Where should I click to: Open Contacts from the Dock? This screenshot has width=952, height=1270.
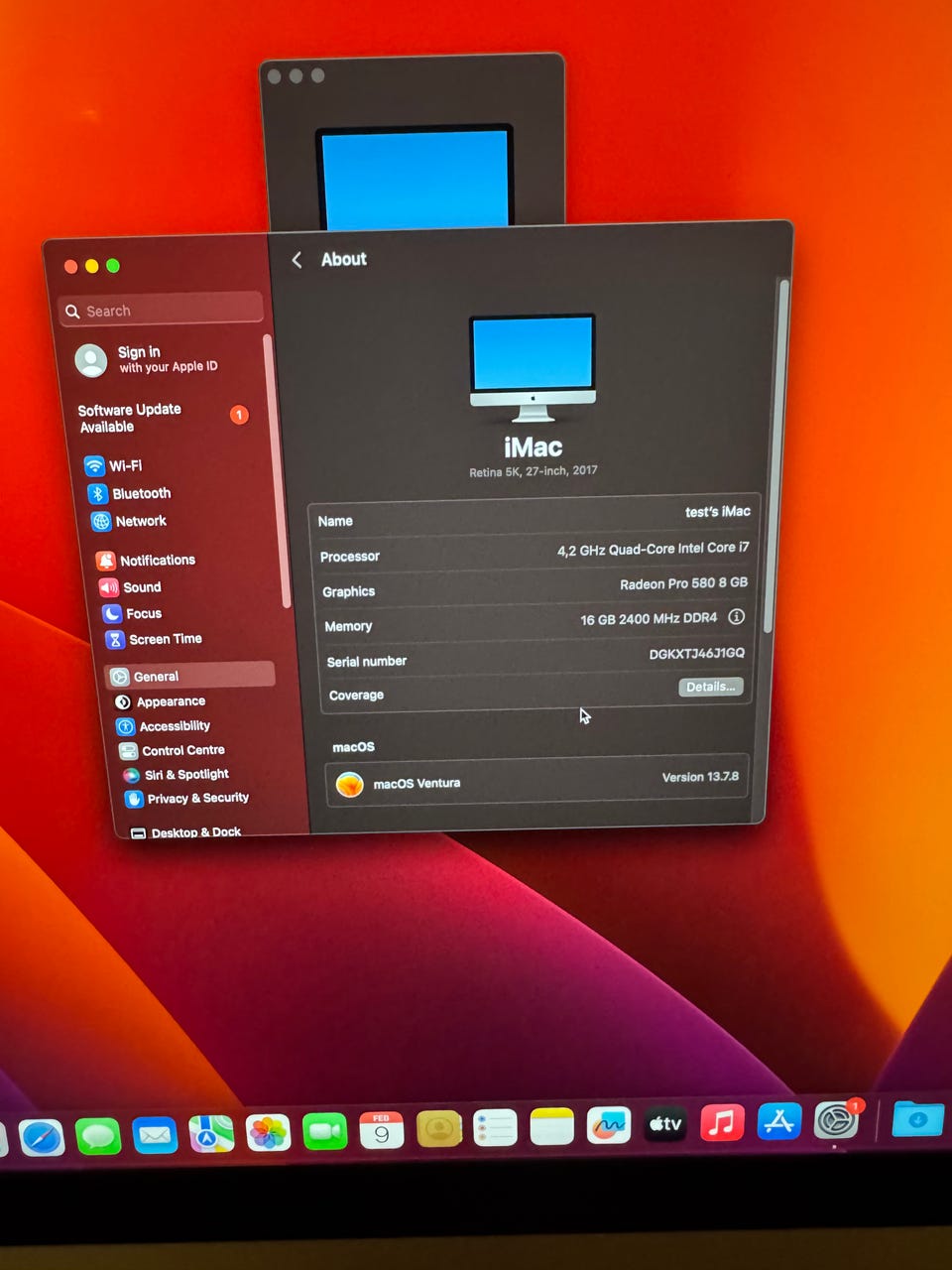(x=438, y=1128)
